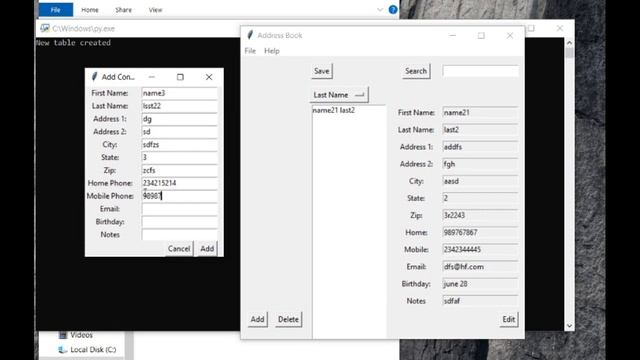
Task: Open the Home tab in File Explorer
Action: (x=89, y=10)
